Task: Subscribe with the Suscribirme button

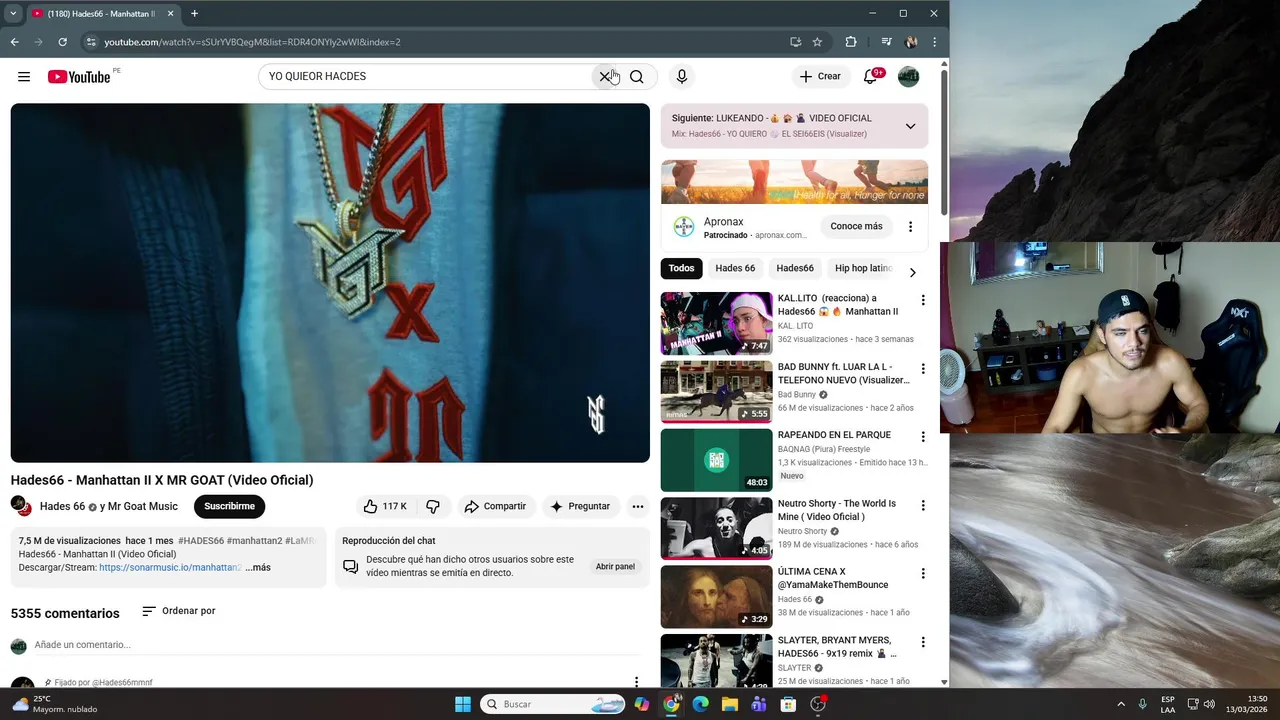Action: [x=229, y=506]
